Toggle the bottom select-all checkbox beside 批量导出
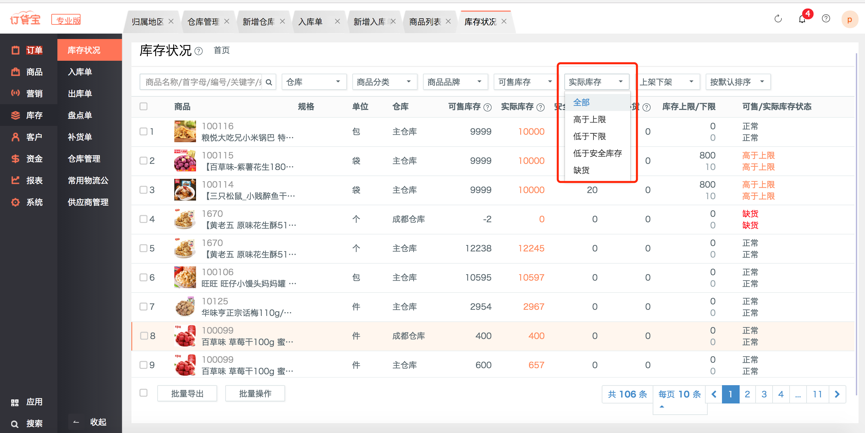This screenshot has height=433, width=865. coord(143,393)
